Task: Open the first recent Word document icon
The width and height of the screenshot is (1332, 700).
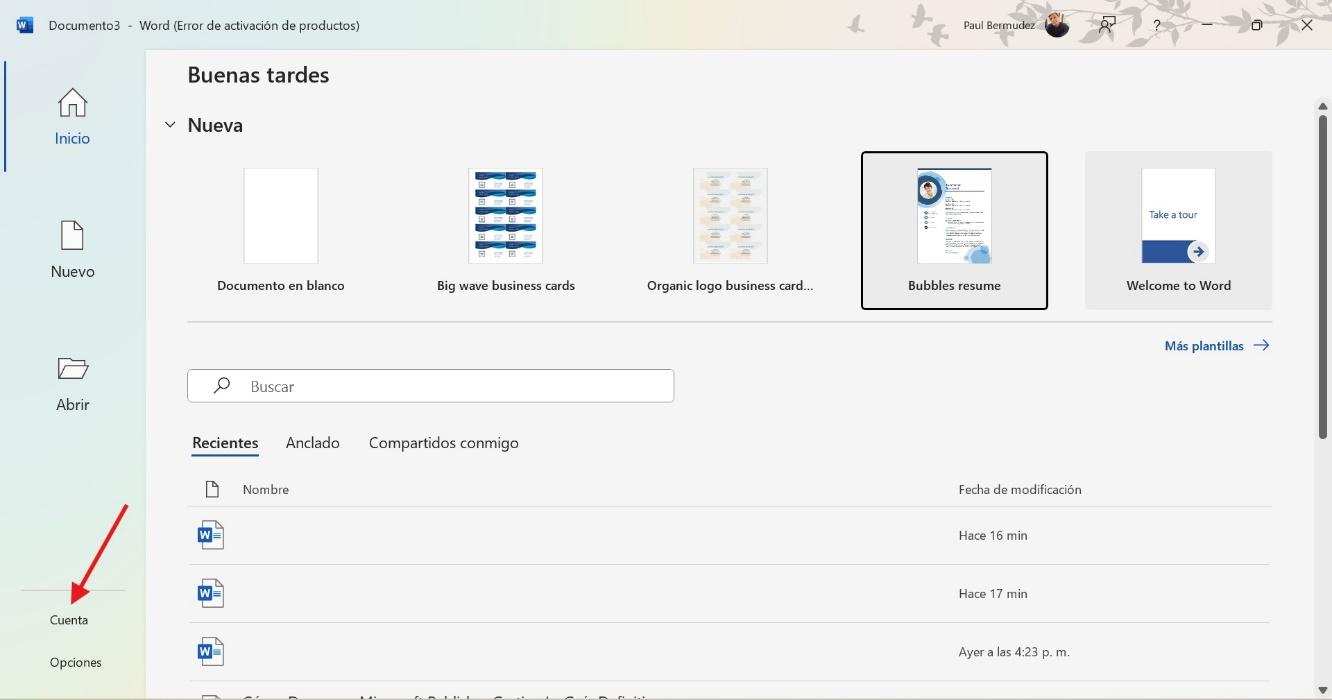Action: pyautogui.click(x=210, y=534)
